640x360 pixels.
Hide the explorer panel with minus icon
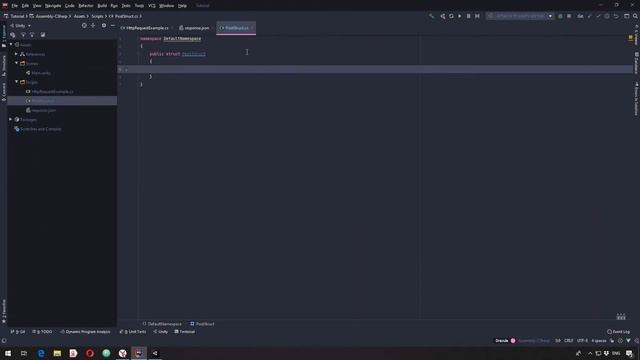pyautogui.click(x=113, y=25)
